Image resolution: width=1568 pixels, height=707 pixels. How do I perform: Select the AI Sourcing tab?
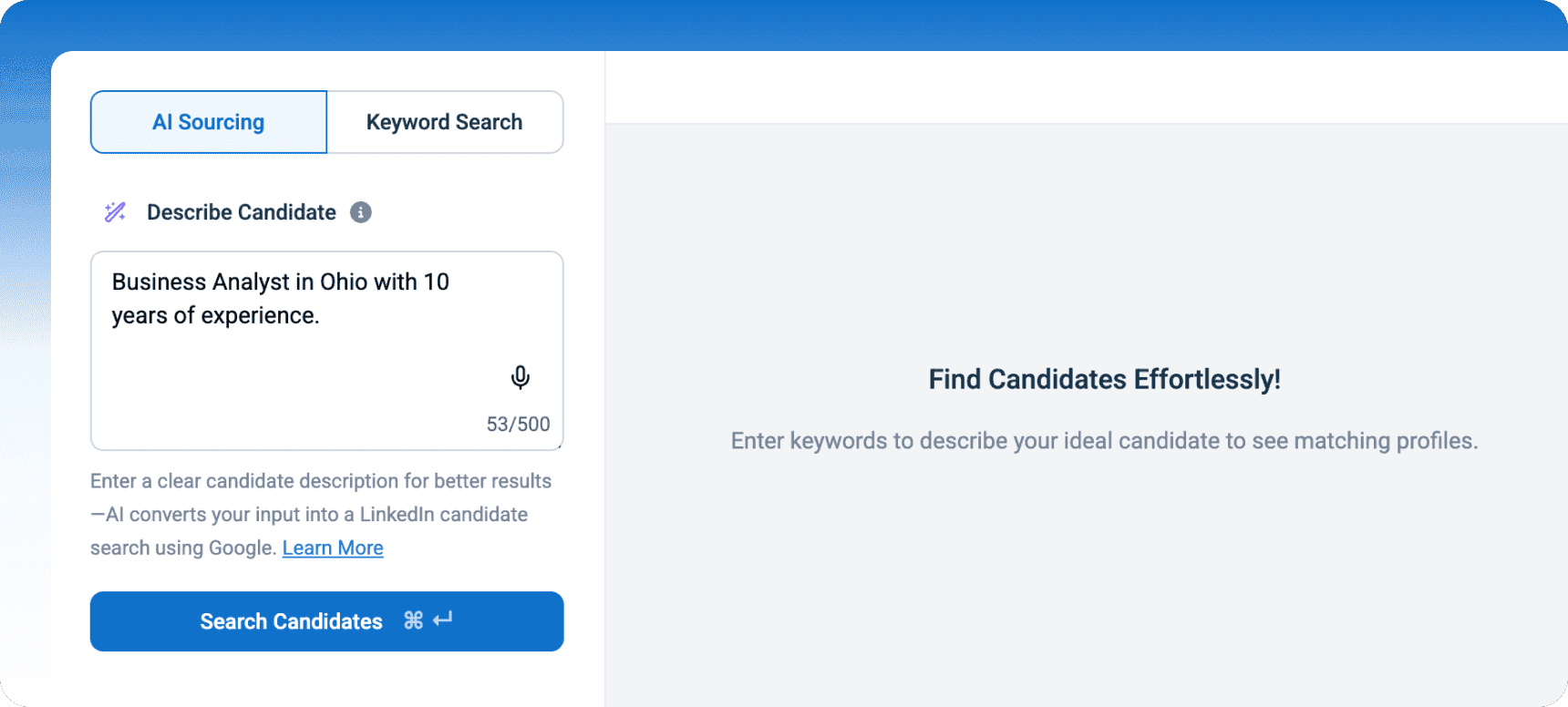click(x=208, y=121)
